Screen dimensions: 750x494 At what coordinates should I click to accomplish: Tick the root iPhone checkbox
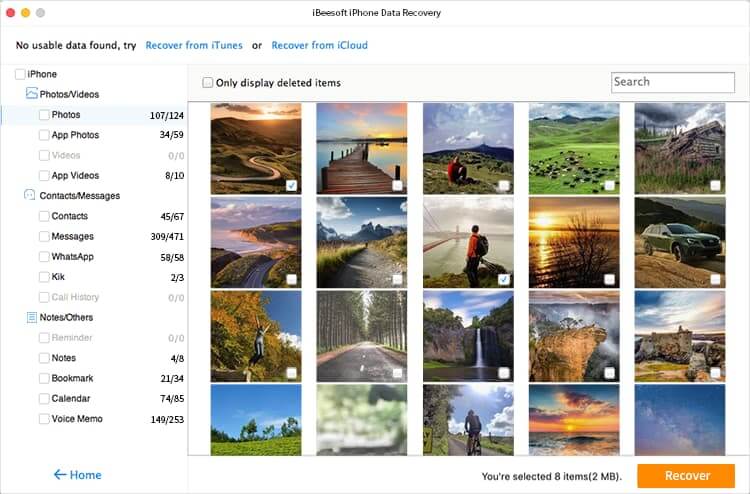tap(20, 74)
